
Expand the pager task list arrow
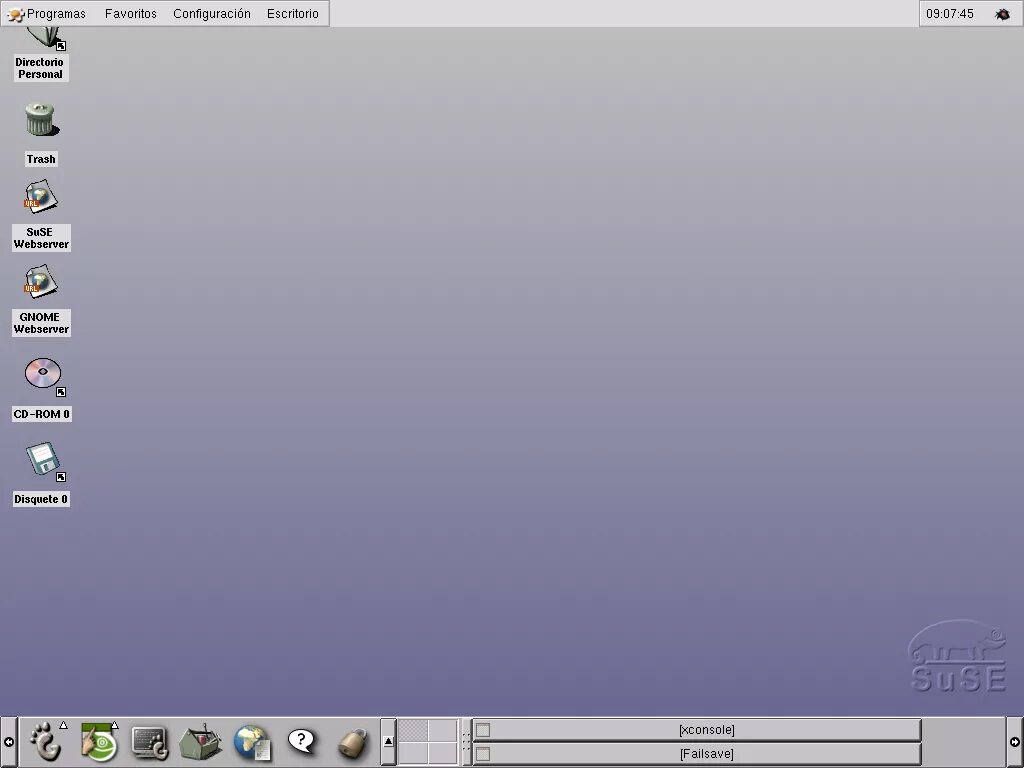(x=389, y=741)
